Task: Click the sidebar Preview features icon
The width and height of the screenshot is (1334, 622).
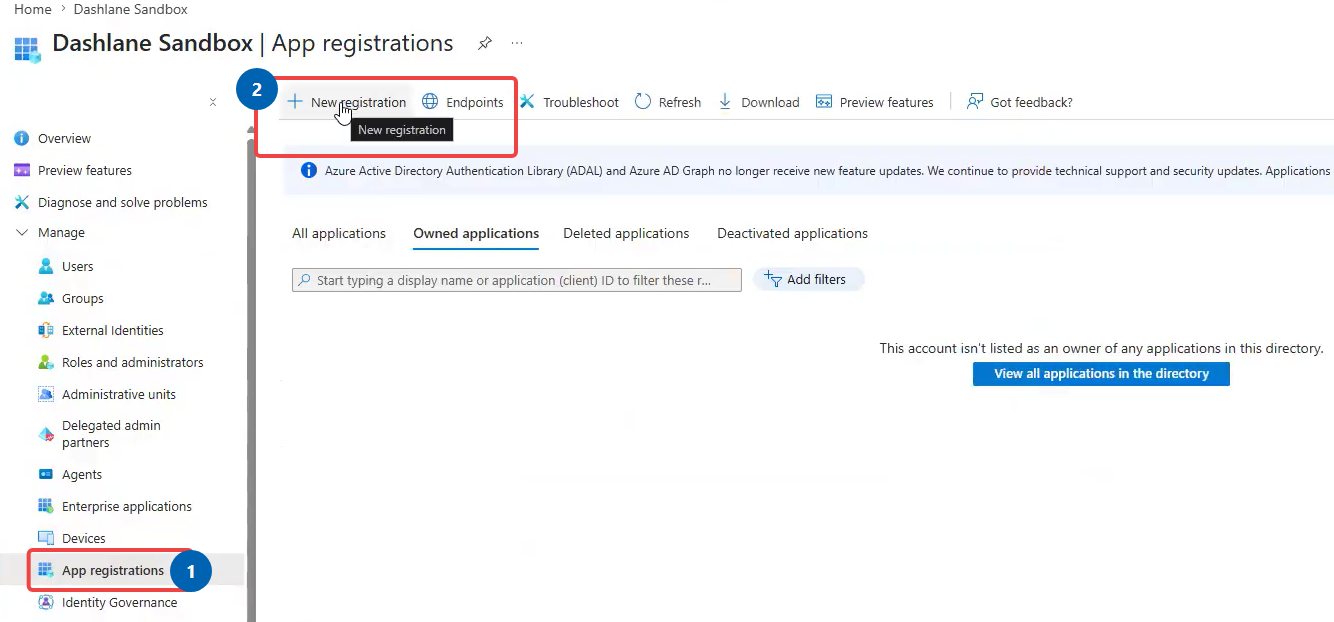Action: [x=21, y=170]
